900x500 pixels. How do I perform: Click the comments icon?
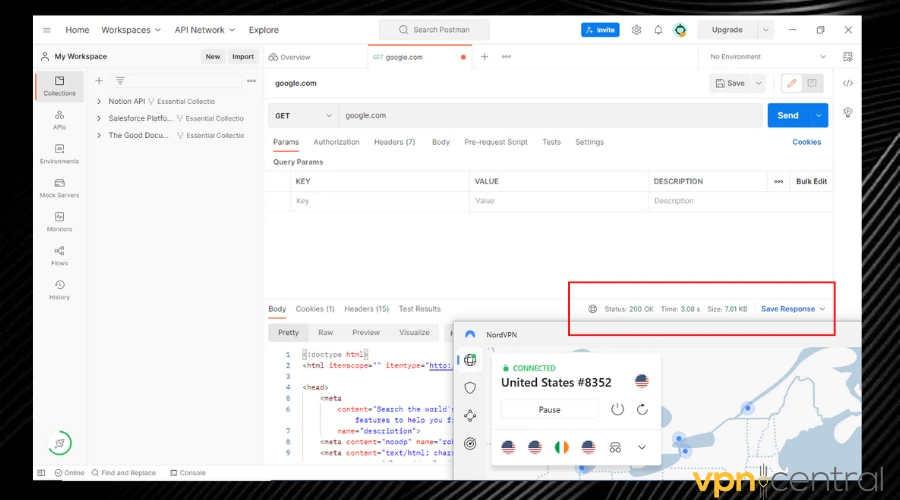[x=812, y=83]
